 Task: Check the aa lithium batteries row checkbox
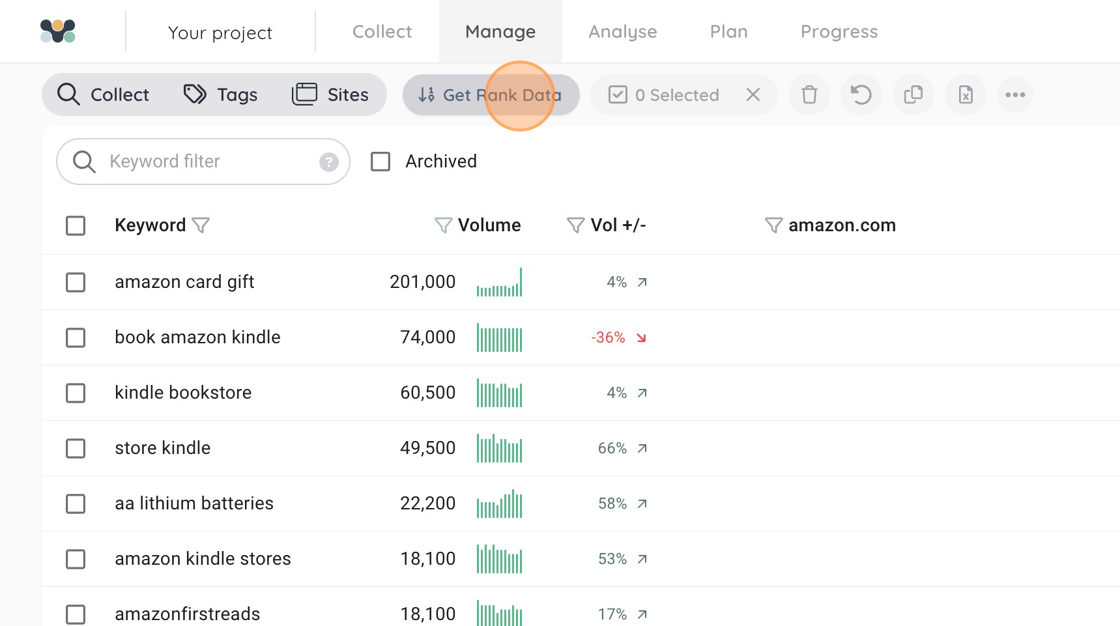(76, 504)
